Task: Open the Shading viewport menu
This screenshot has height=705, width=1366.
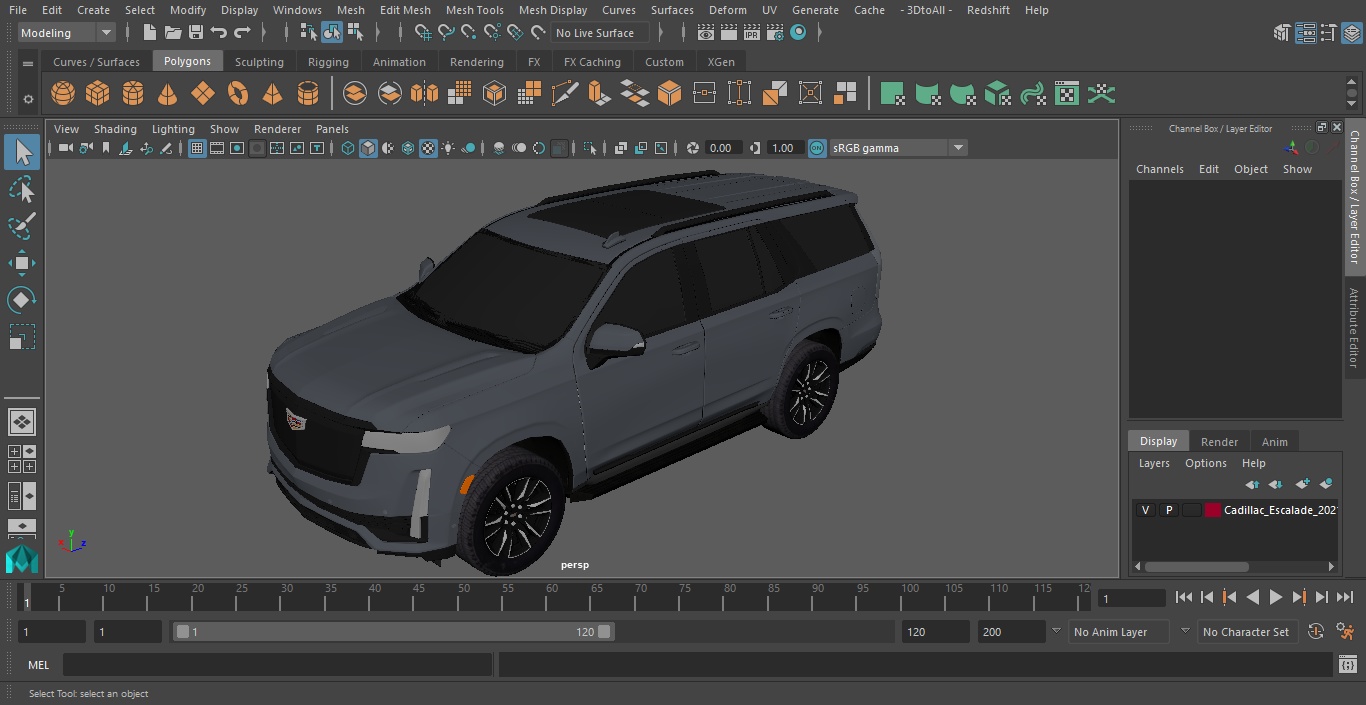Action: [x=115, y=129]
